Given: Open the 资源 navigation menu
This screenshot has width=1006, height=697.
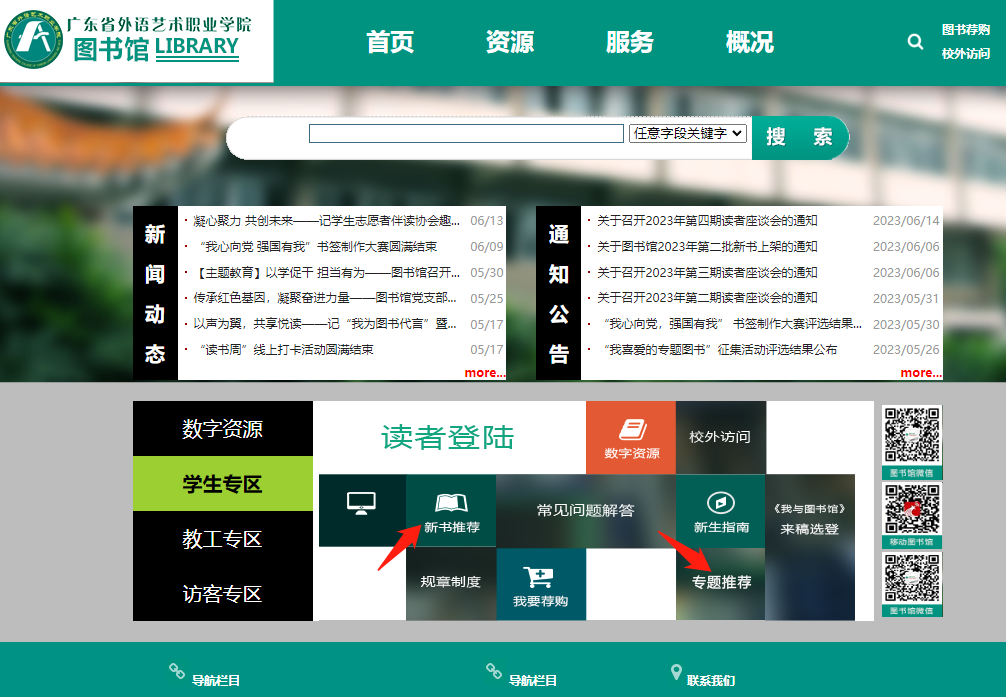Looking at the screenshot, I should [510, 42].
